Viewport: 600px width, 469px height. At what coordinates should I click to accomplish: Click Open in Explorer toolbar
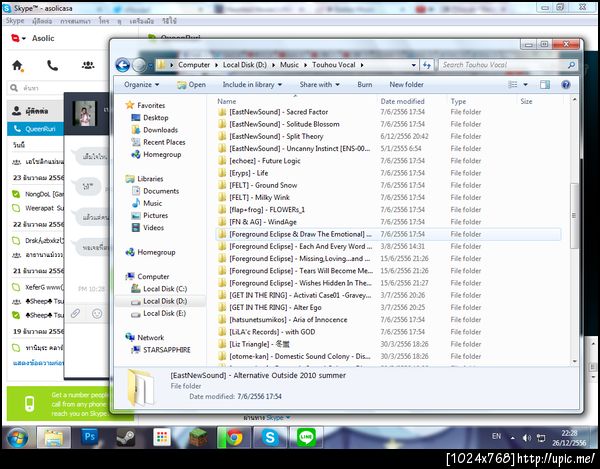(191, 85)
